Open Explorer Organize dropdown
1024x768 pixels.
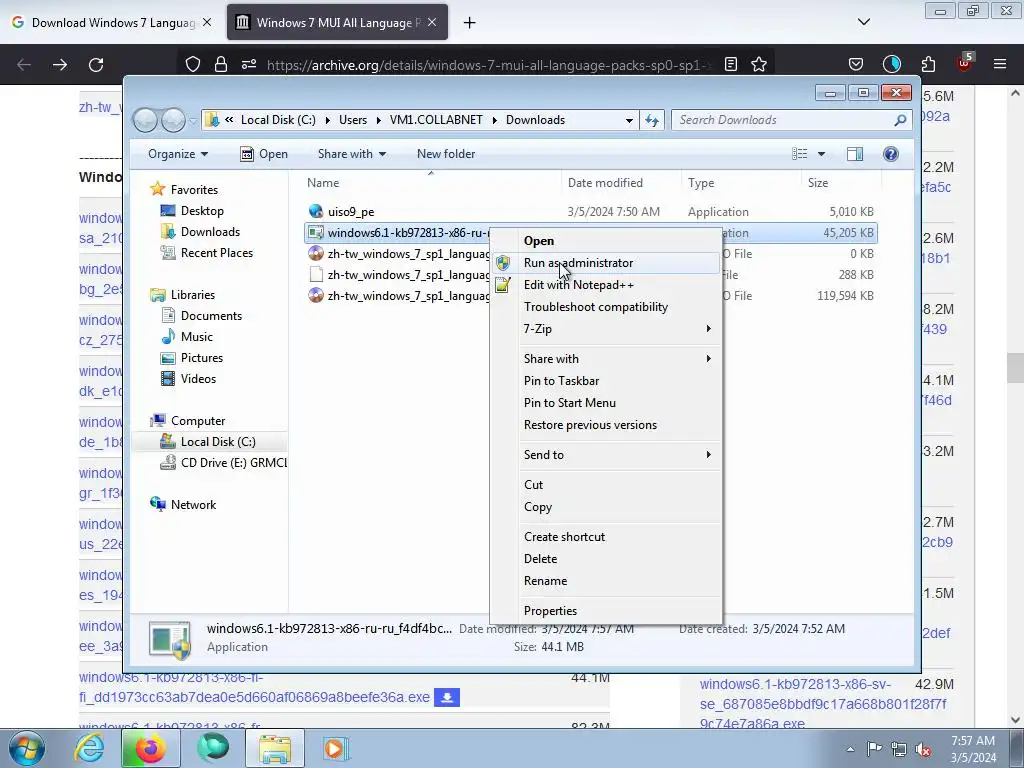coord(178,154)
